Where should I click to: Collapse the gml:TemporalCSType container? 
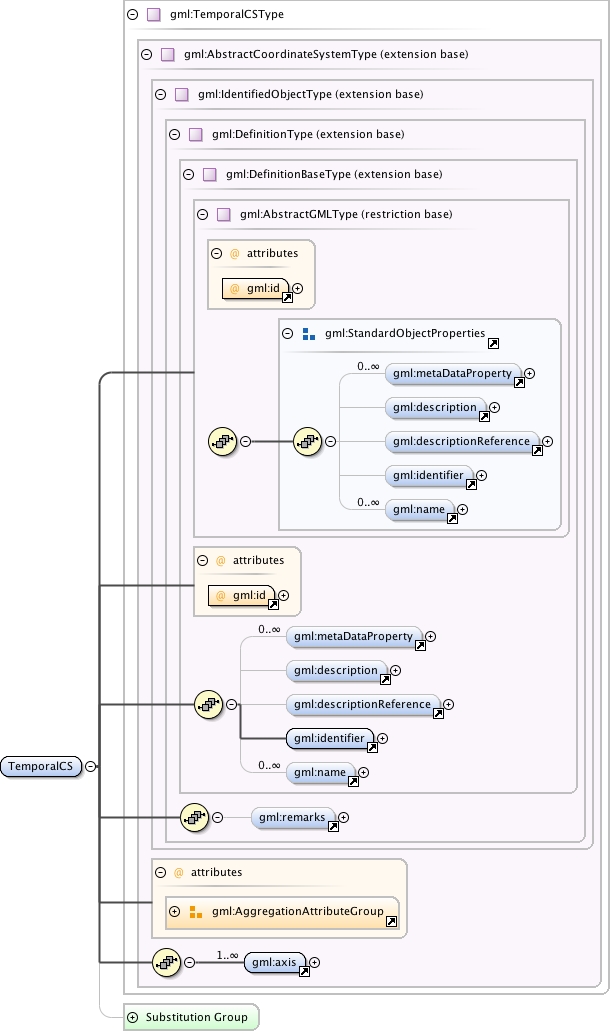(x=132, y=15)
